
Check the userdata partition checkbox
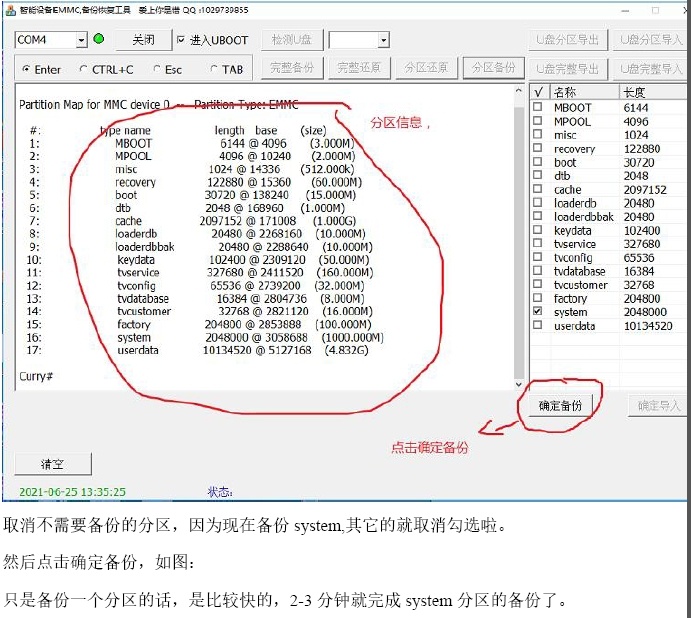(x=538, y=326)
